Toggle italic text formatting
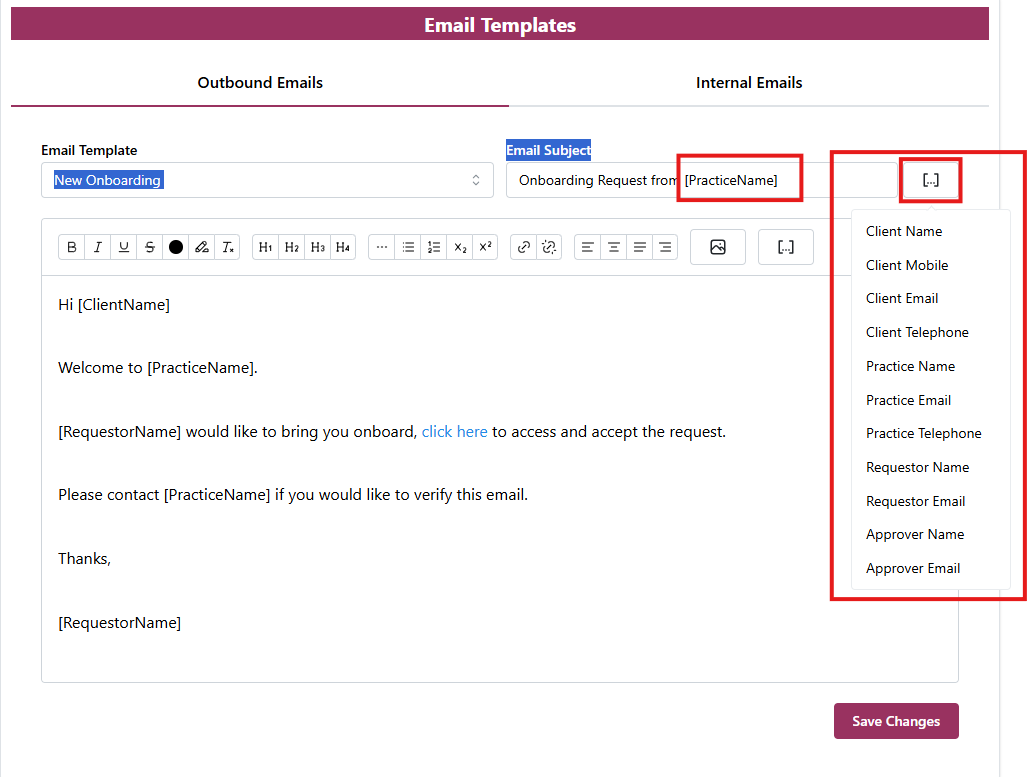 coord(98,247)
